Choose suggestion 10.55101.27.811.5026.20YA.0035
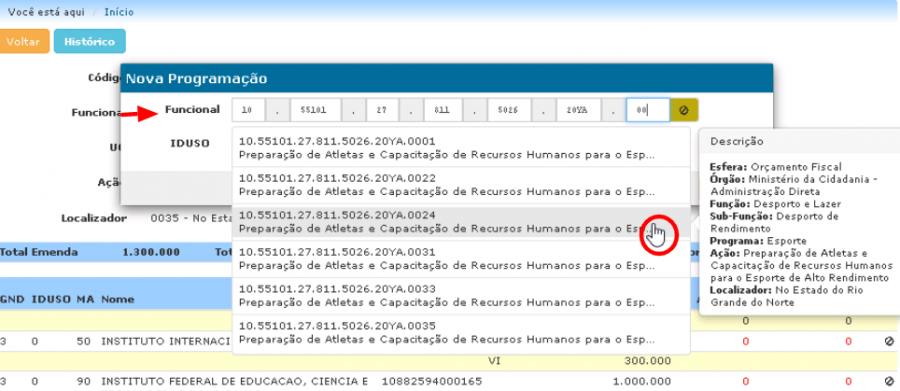 tap(461, 333)
